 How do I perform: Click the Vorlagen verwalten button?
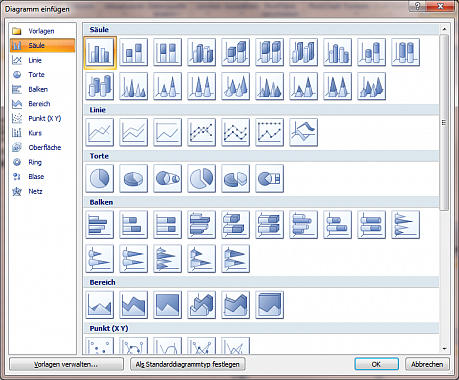coord(66,364)
